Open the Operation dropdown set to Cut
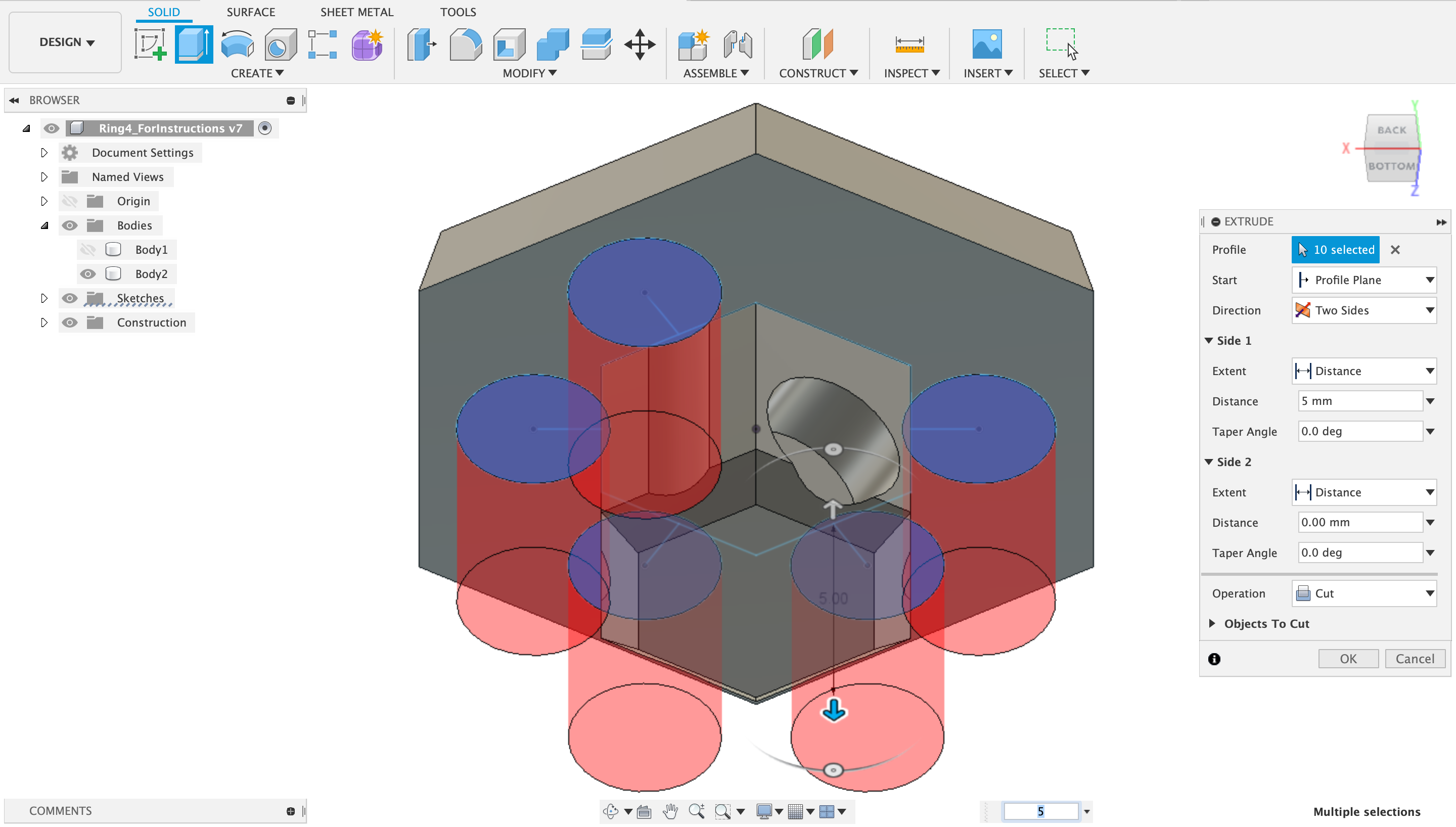Screen dimensions: 1456x827 tap(1363, 593)
